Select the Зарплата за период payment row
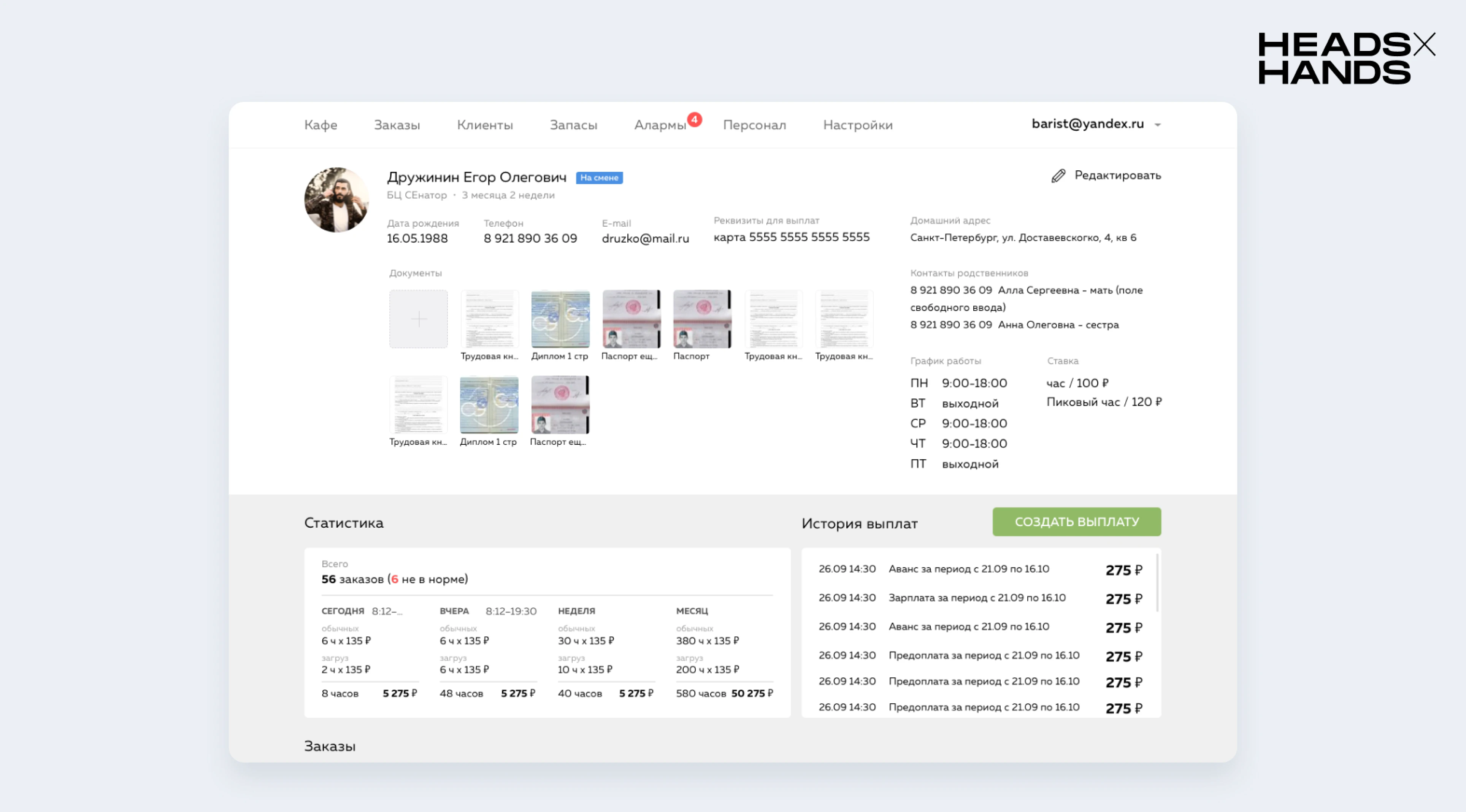The image size is (1466, 812). pyautogui.click(x=977, y=598)
